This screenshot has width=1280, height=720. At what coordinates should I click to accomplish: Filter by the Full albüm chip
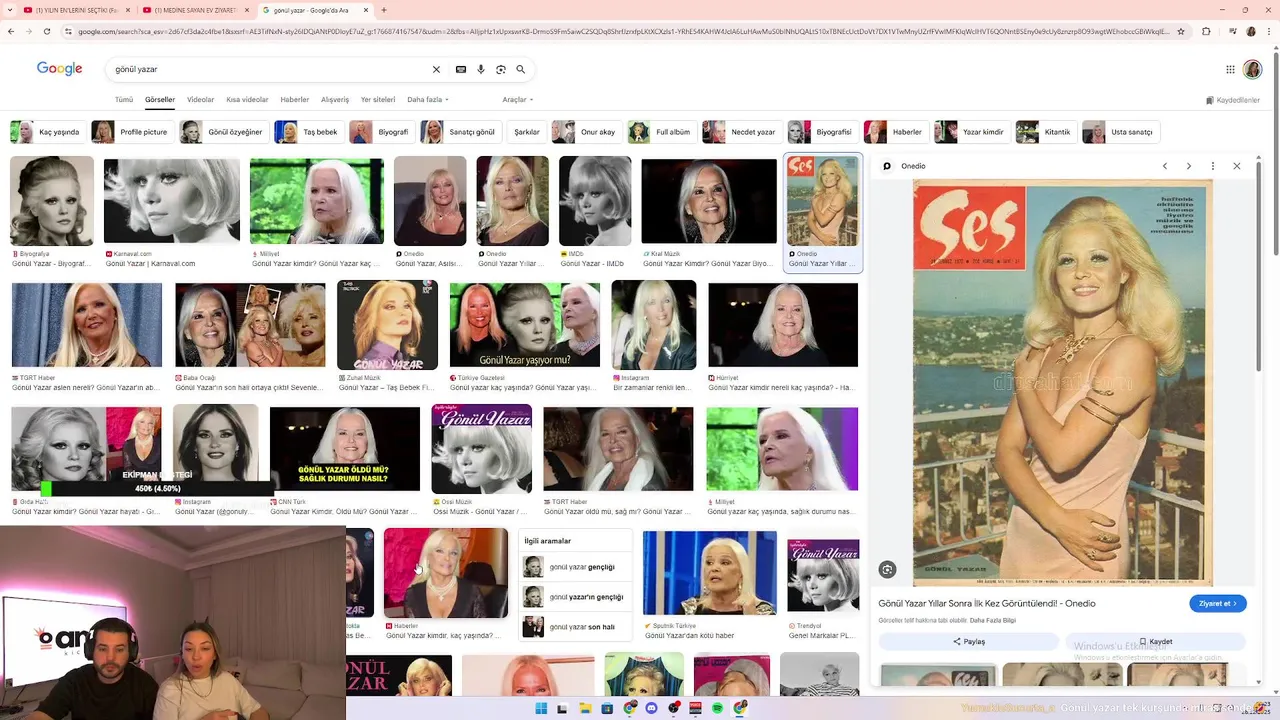[x=661, y=132]
